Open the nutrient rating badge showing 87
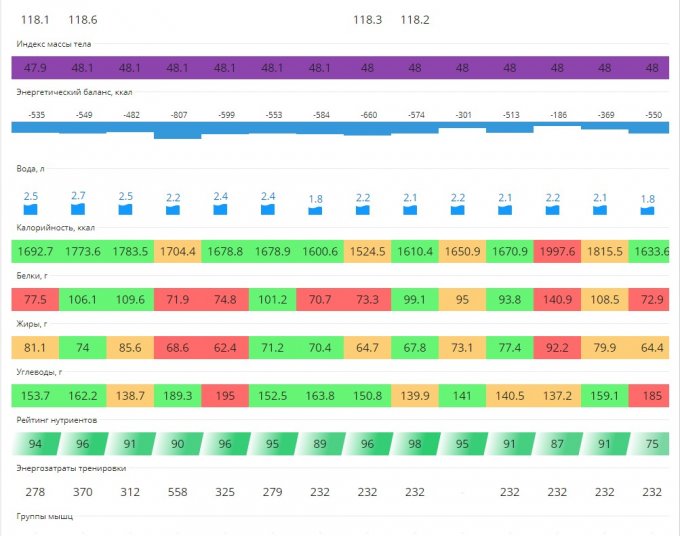 coord(557,443)
